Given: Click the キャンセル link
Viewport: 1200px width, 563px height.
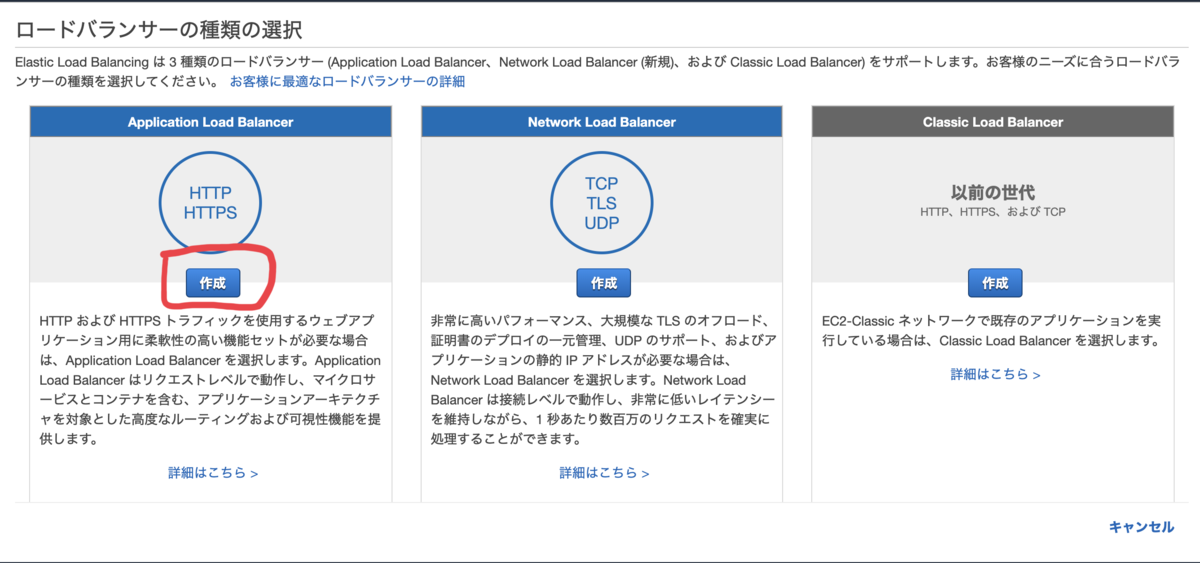Looking at the screenshot, I should tap(1142, 527).
